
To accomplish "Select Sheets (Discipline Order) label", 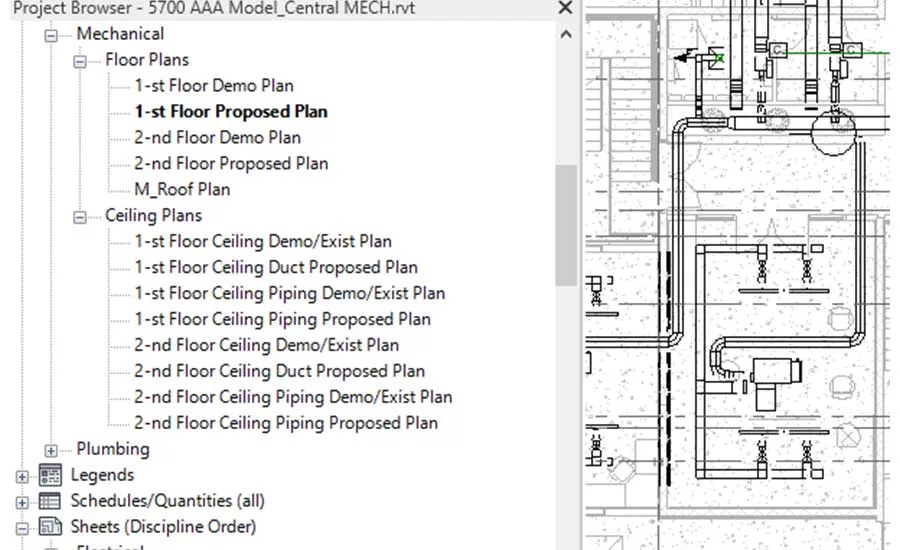I will tap(163, 526).
